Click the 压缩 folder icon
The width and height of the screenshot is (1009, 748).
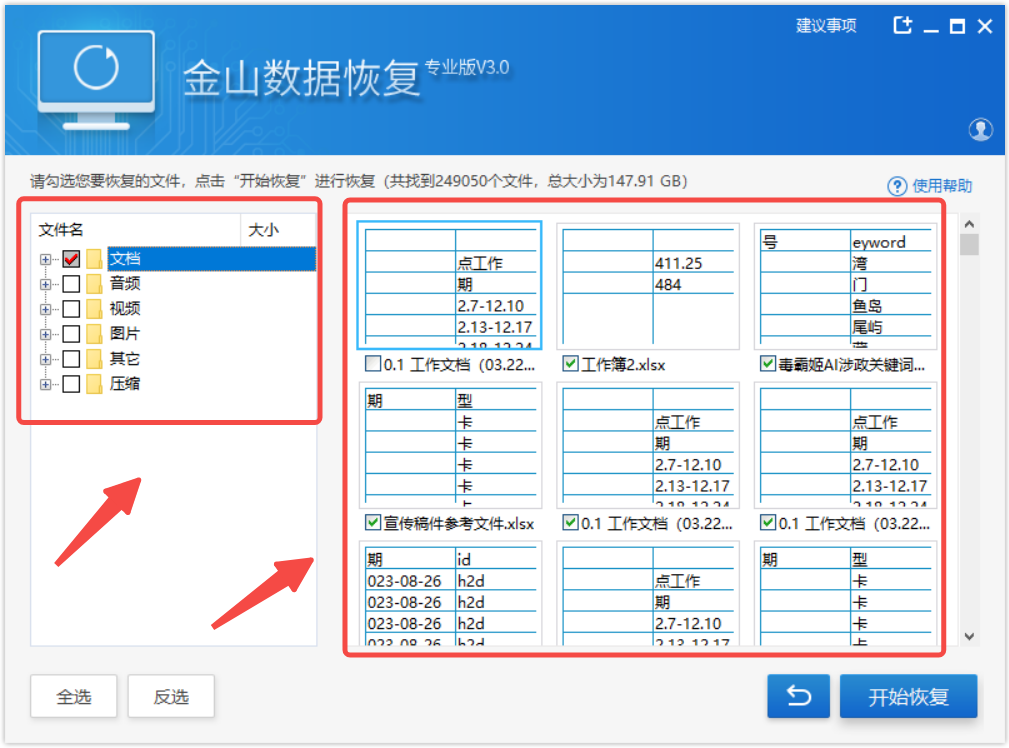95,384
